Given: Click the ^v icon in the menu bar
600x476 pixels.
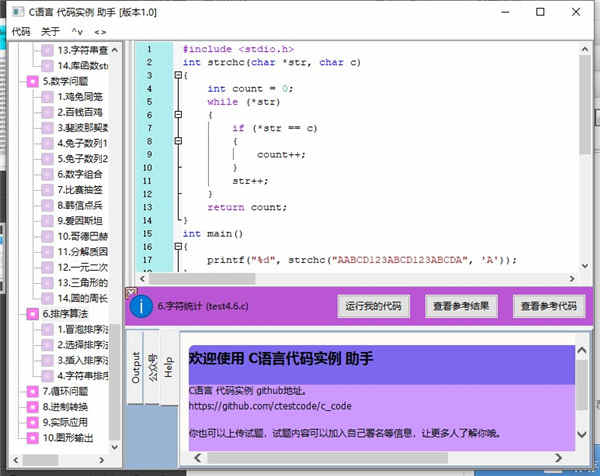Looking at the screenshot, I should 77,32.
